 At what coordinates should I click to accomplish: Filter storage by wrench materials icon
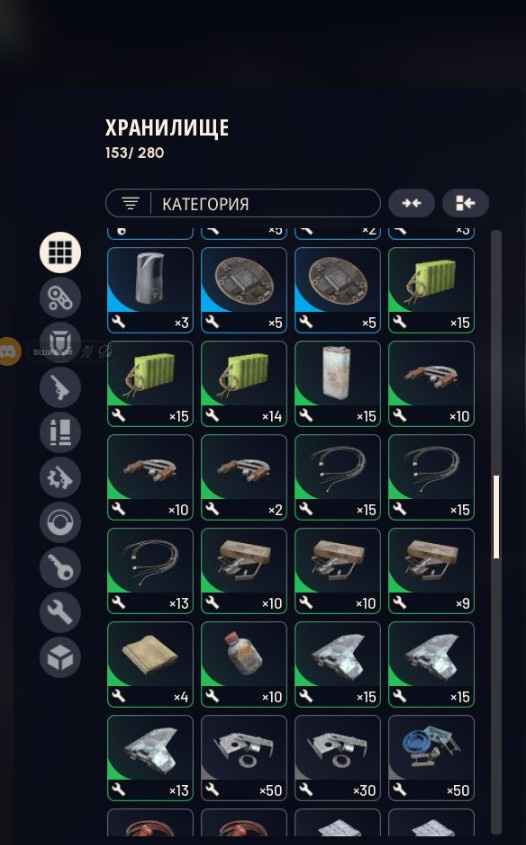60,612
